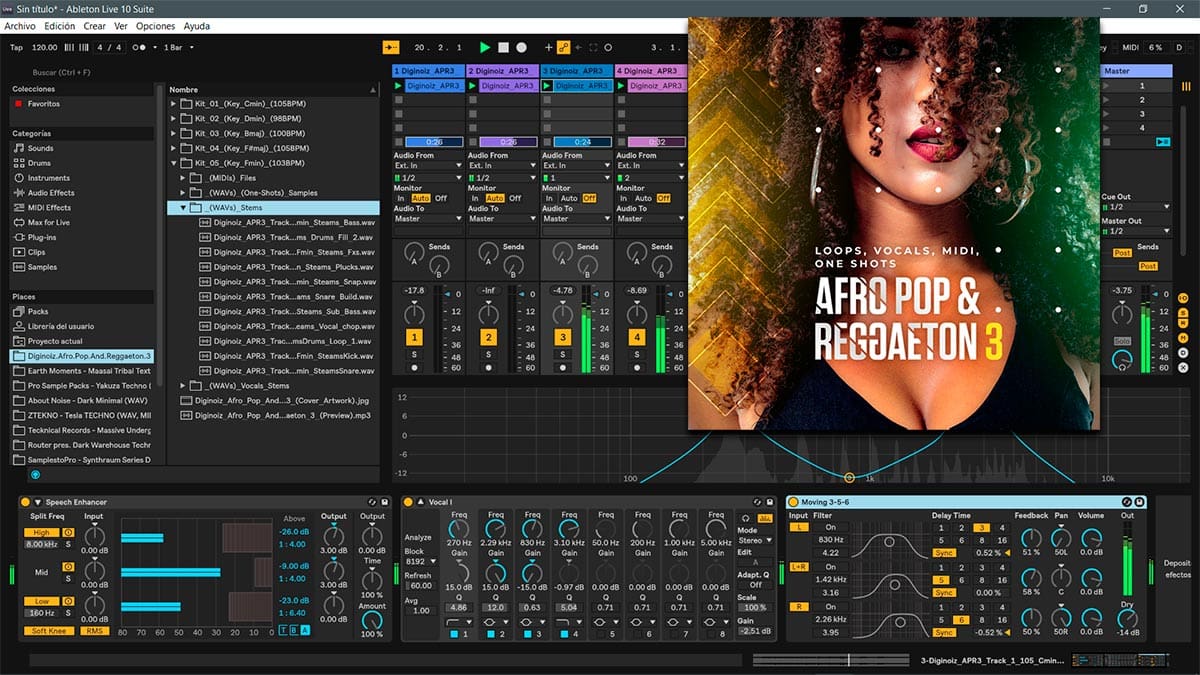The width and height of the screenshot is (1200, 675).
Task: Click the Favoritos red collection icon
Action: (18, 104)
